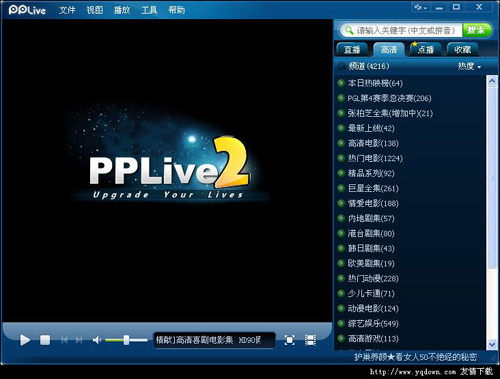Click green icon beside 热门动漫(228)
This screenshot has width=500, height=379.
point(341,278)
